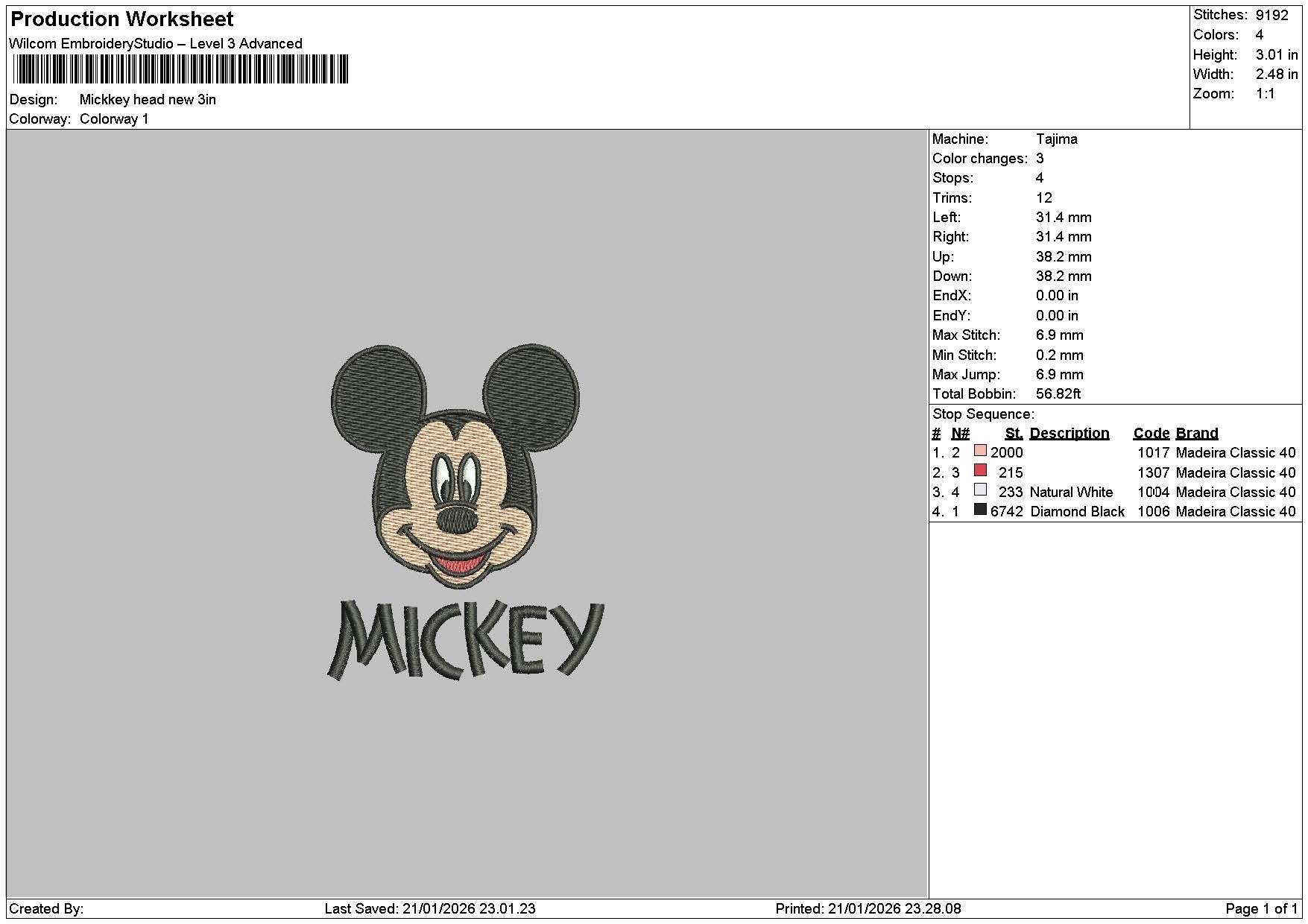Click the "Natural White" description text
The height and width of the screenshot is (924, 1308).
[1071, 492]
